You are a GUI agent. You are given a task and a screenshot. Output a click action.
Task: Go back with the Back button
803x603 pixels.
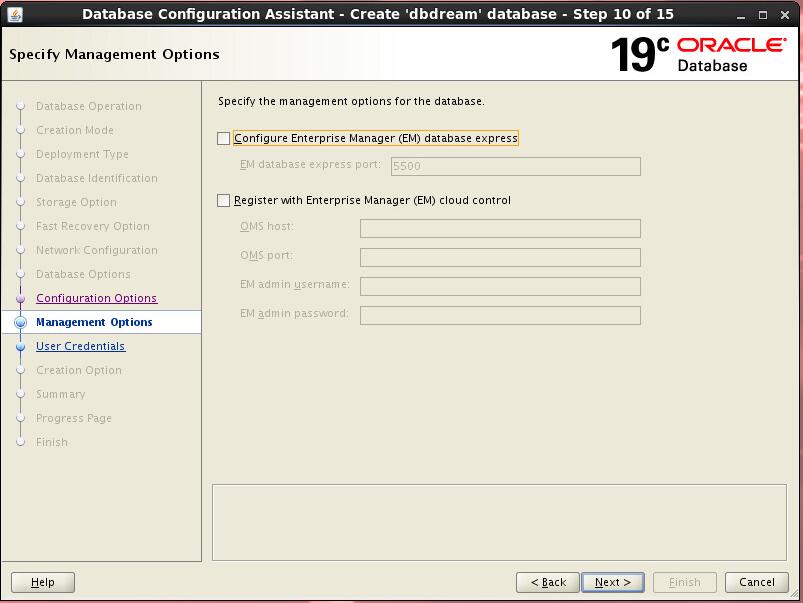click(548, 582)
